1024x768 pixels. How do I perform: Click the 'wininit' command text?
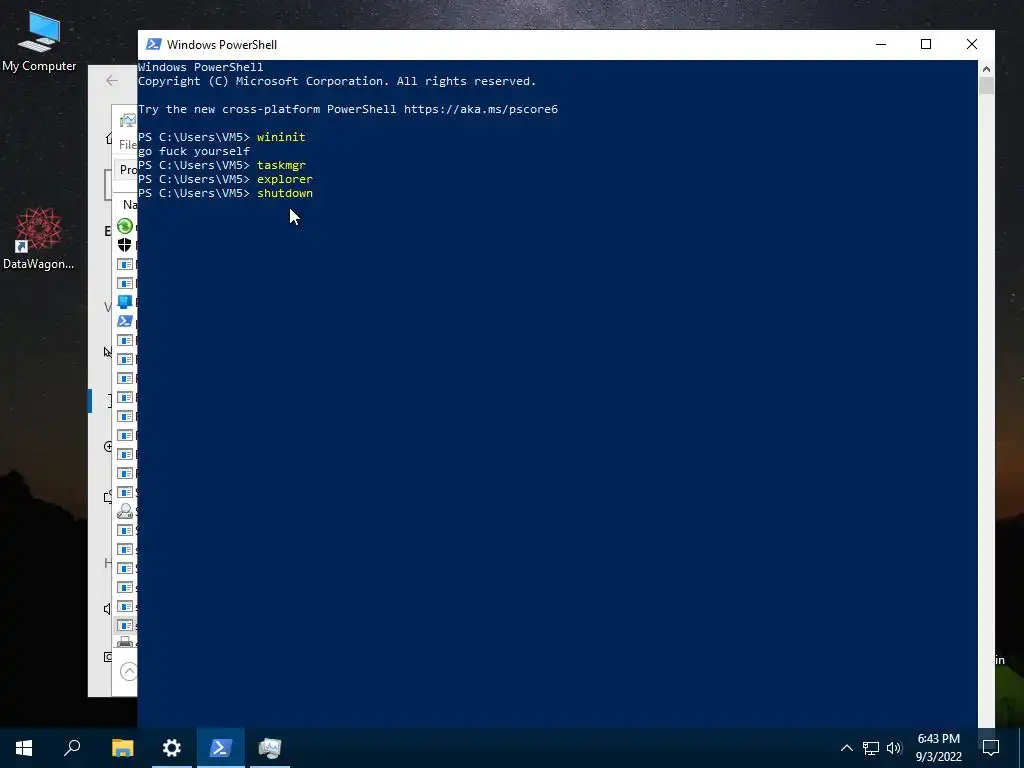[281, 137]
